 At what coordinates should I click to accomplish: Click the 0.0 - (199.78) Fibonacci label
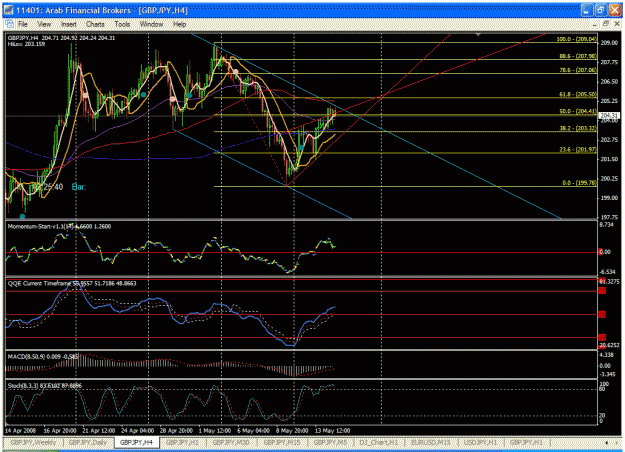click(580, 183)
